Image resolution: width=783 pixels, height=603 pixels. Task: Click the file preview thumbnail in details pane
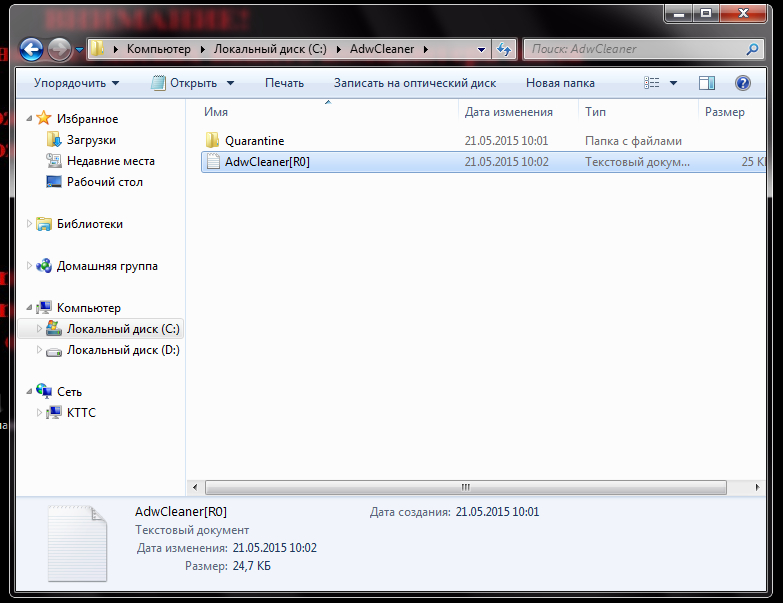77,544
